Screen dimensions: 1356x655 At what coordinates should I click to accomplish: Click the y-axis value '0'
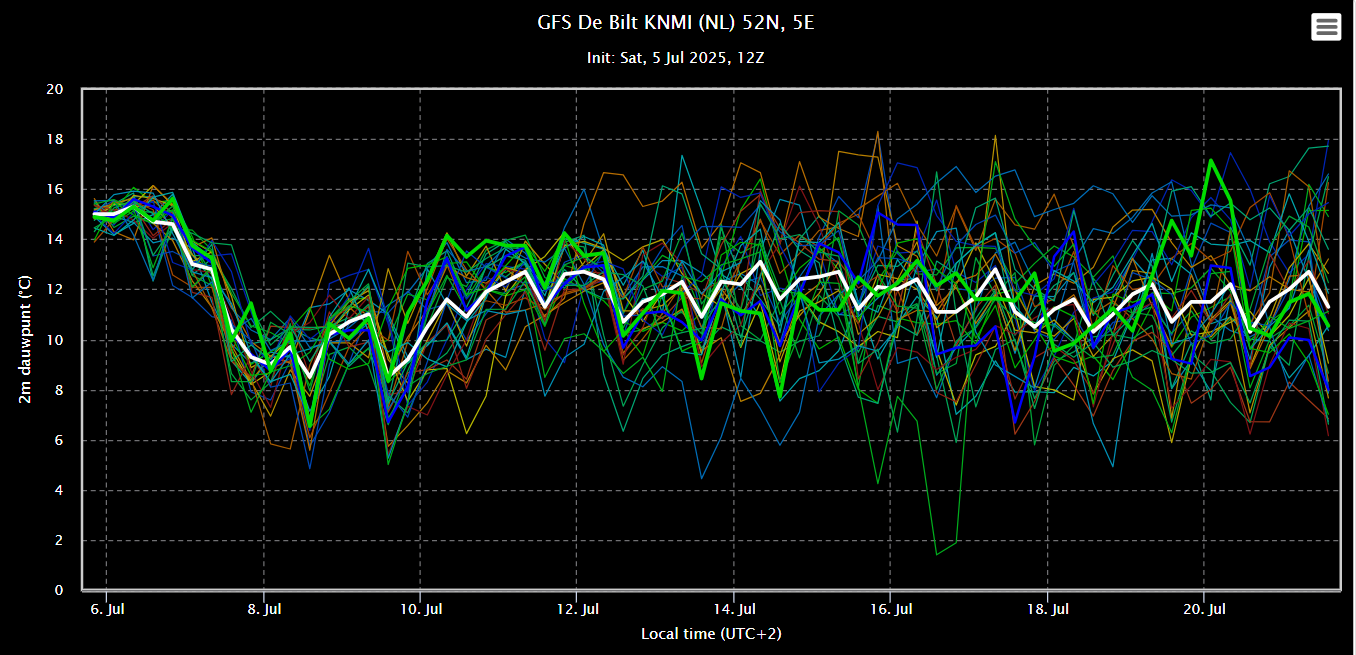[60, 591]
